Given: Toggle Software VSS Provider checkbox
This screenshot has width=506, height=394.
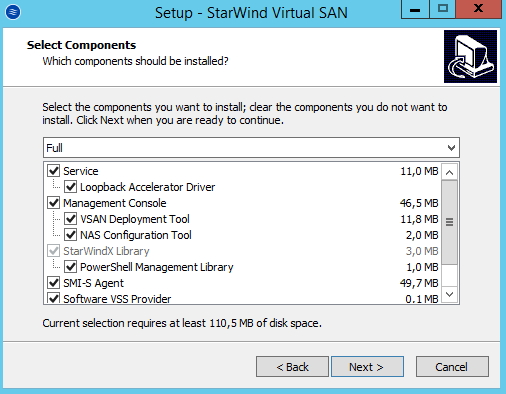Looking at the screenshot, I should 54,298.
